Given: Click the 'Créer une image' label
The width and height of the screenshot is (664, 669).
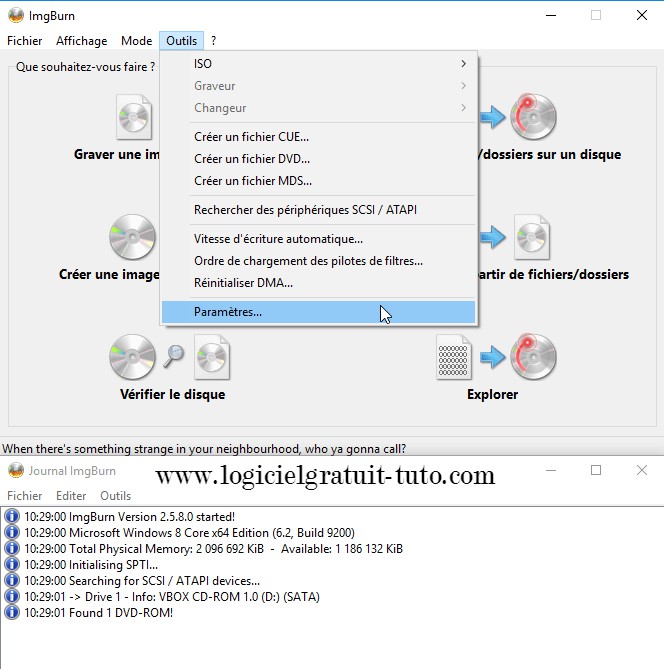Looking at the screenshot, I should click(109, 274).
